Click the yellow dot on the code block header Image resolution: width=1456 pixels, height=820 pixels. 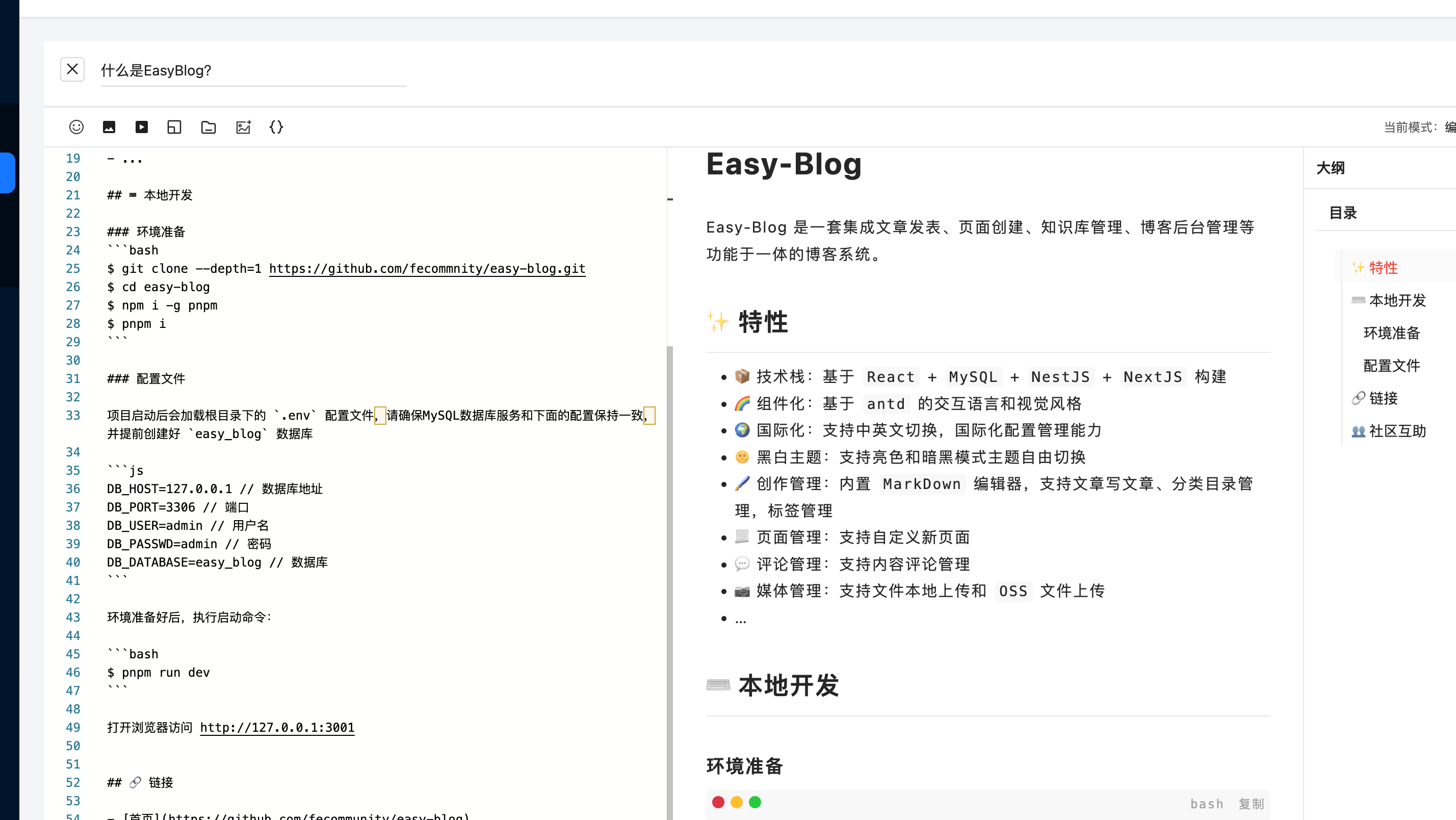pos(737,802)
